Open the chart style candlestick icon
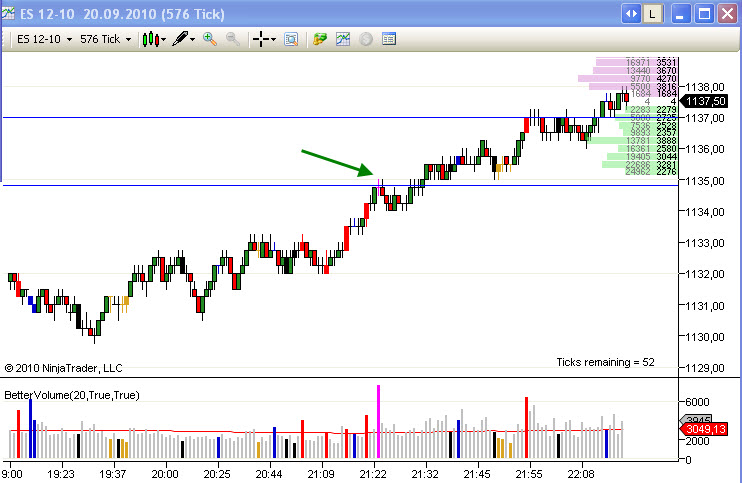 coord(150,39)
